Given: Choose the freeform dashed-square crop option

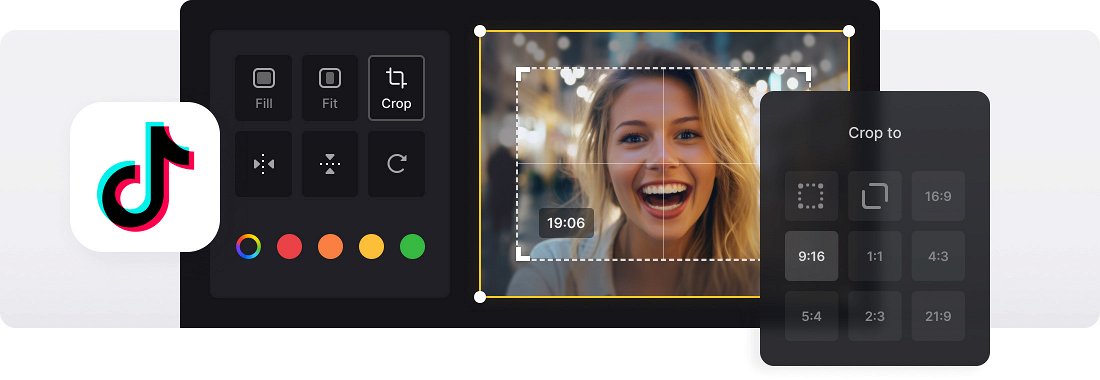Looking at the screenshot, I should click(x=811, y=196).
